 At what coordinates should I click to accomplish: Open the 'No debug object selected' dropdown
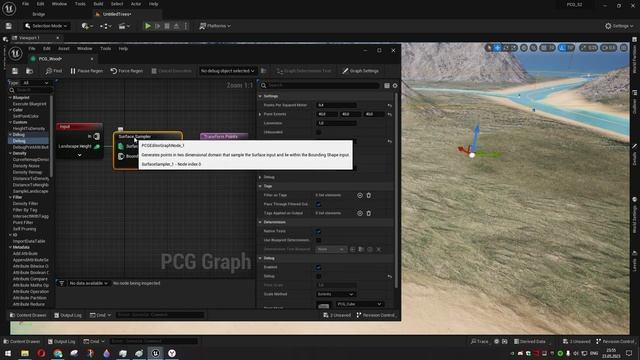[227, 71]
